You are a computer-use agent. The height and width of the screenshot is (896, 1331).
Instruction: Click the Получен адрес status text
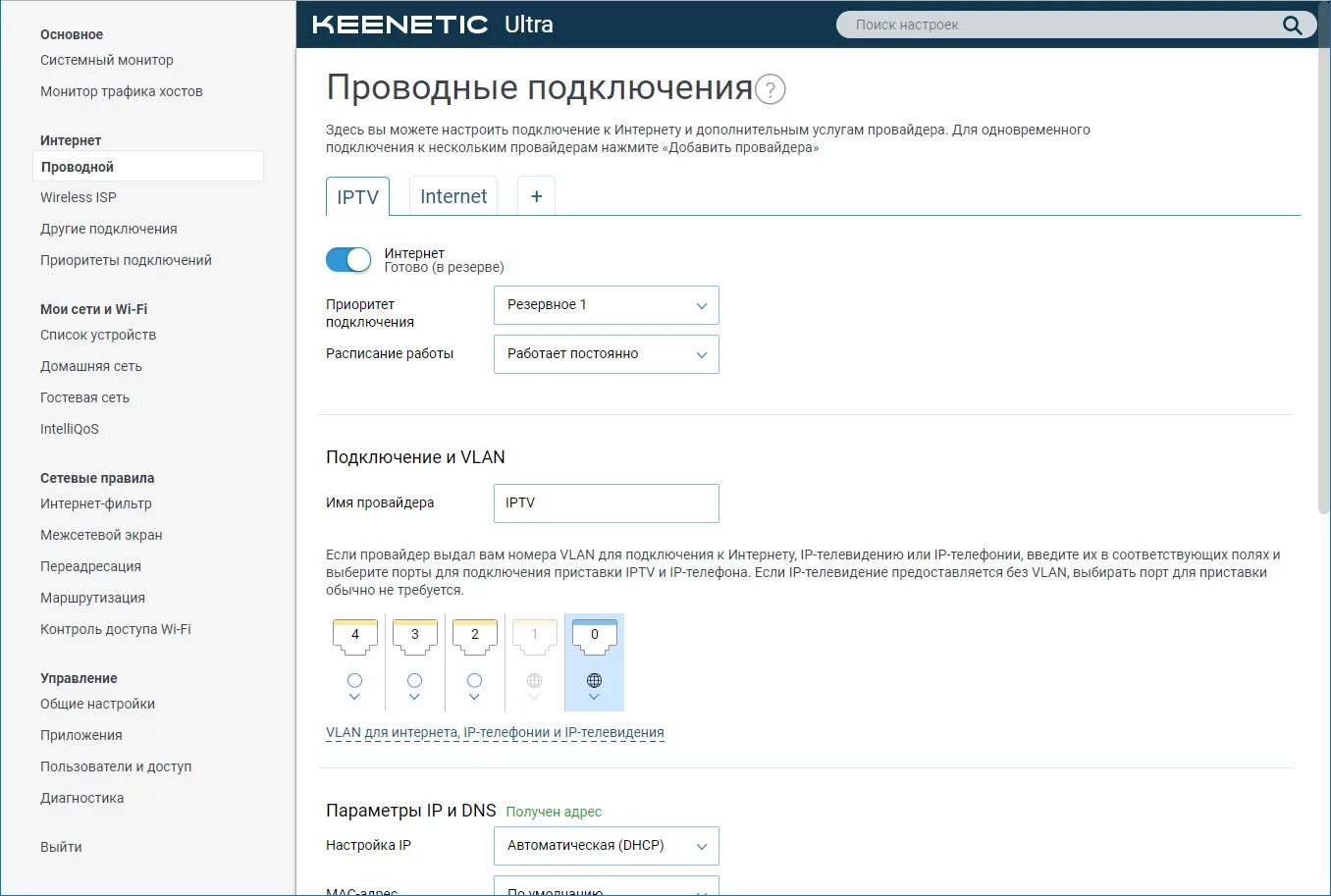[554, 812]
